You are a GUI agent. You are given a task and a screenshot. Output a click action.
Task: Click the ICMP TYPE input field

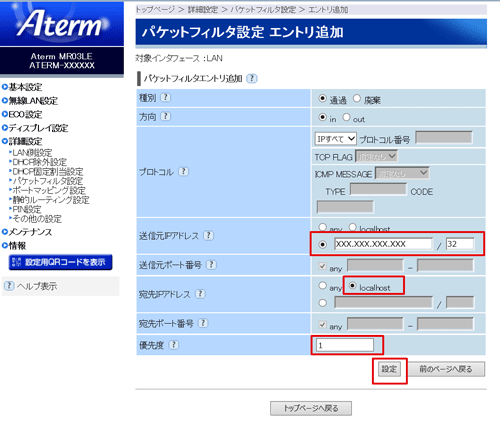378,190
